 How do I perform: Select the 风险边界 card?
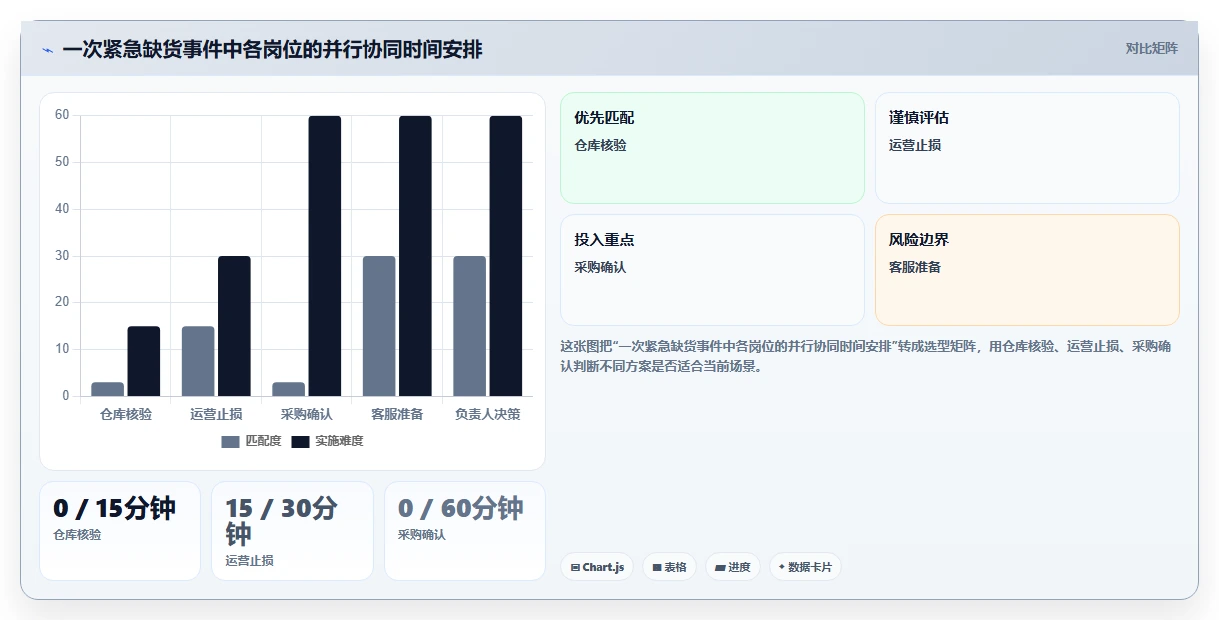click(1027, 270)
